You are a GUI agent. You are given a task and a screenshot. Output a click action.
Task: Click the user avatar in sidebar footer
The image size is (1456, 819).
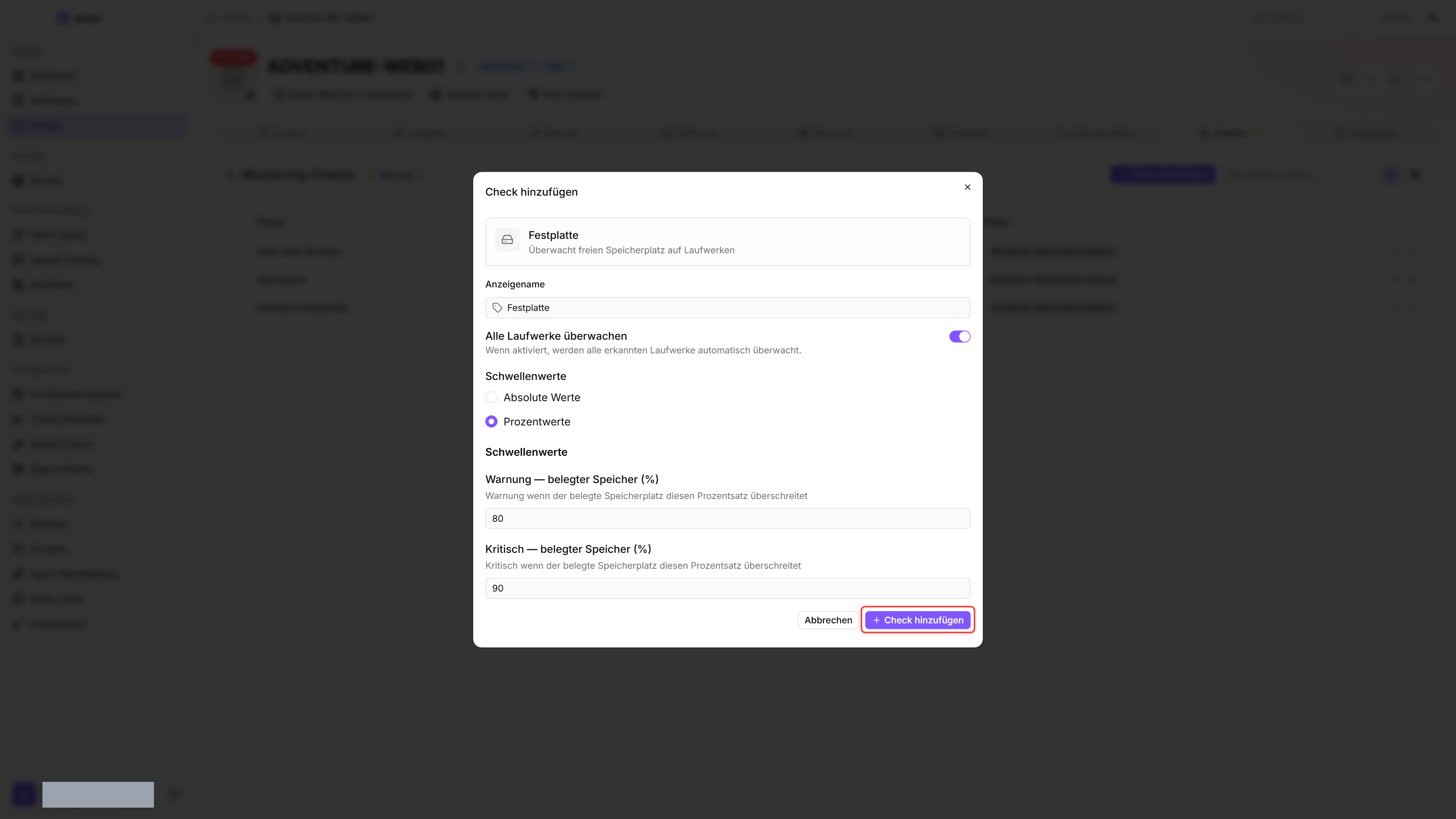click(x=24, y=794)
